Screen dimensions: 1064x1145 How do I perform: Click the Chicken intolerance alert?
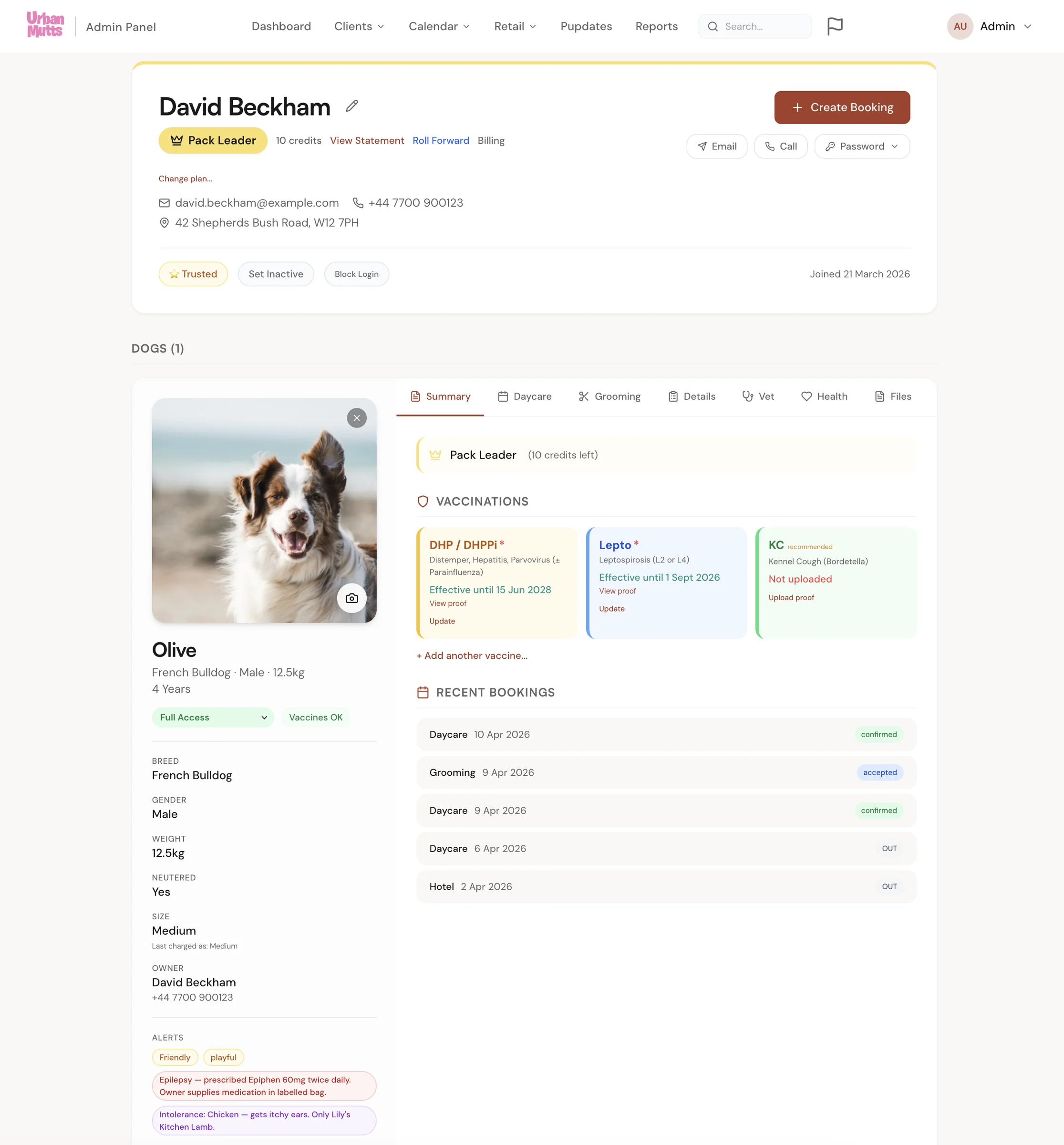click(264, 1120)
